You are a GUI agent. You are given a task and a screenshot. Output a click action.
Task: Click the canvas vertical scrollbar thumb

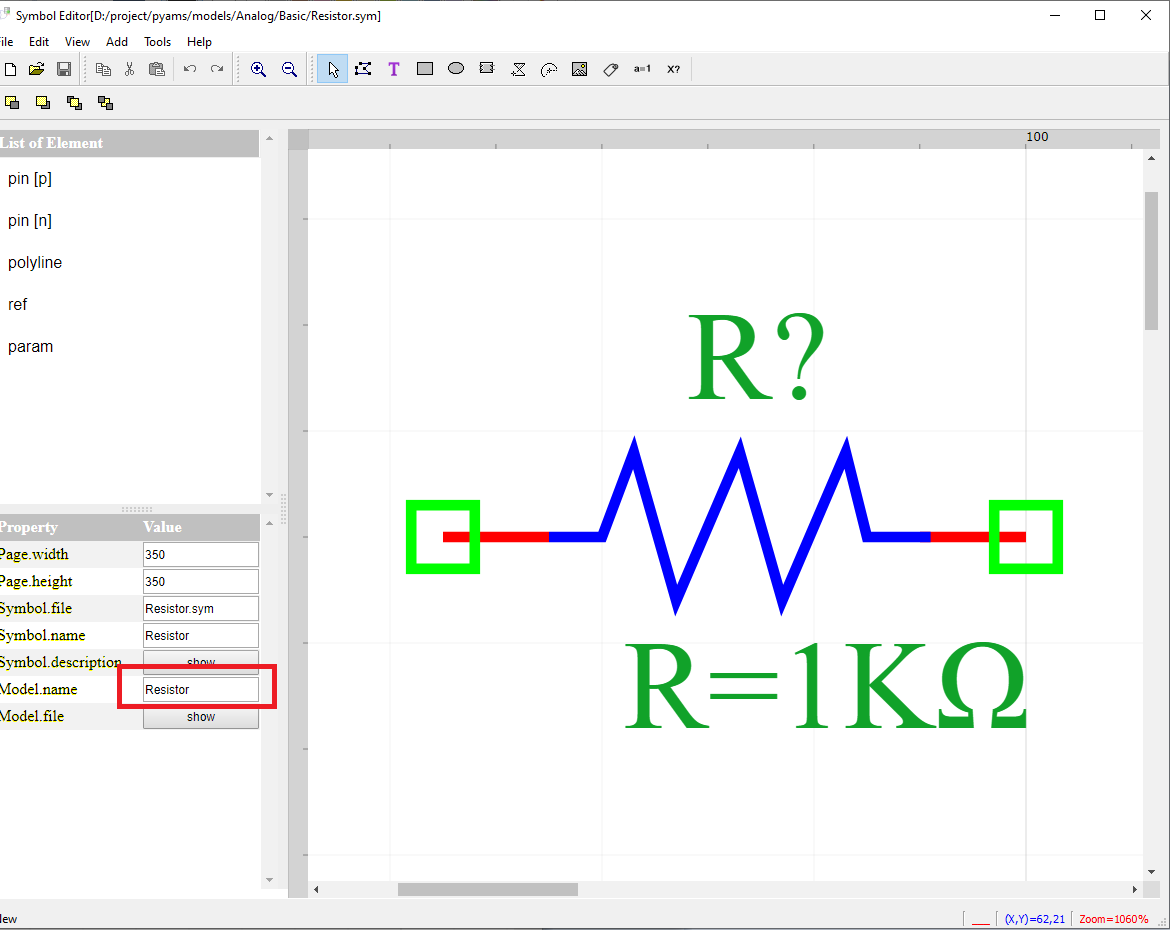[1151, 260]
